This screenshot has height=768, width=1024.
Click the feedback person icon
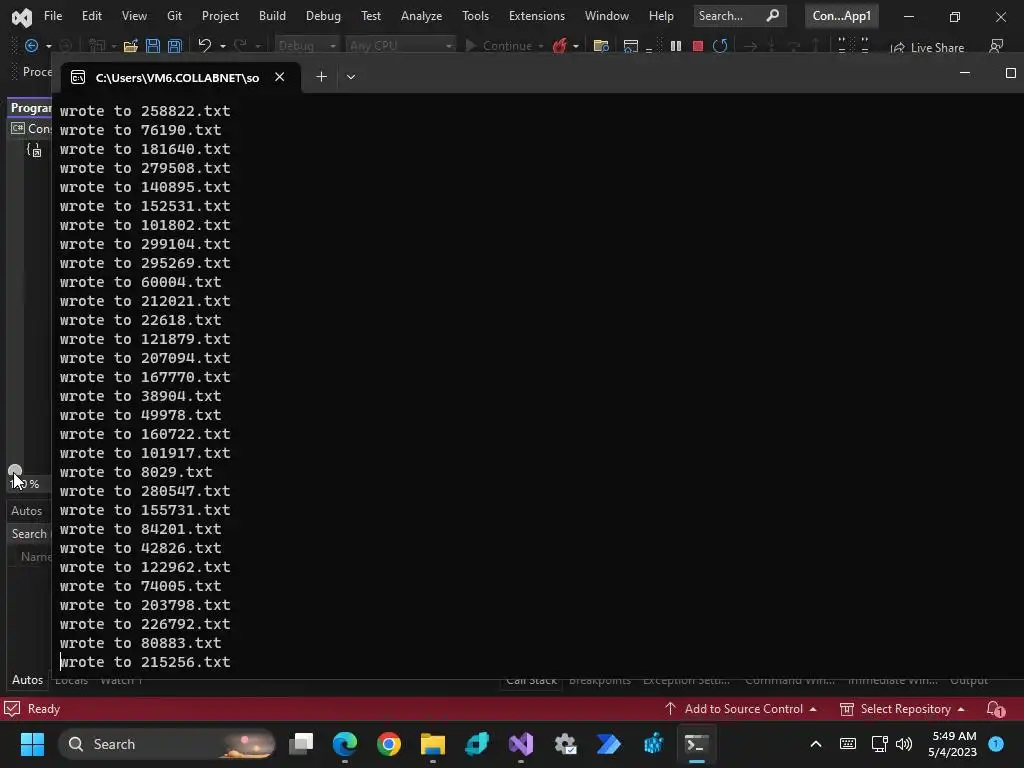click(x=995, y=46)
